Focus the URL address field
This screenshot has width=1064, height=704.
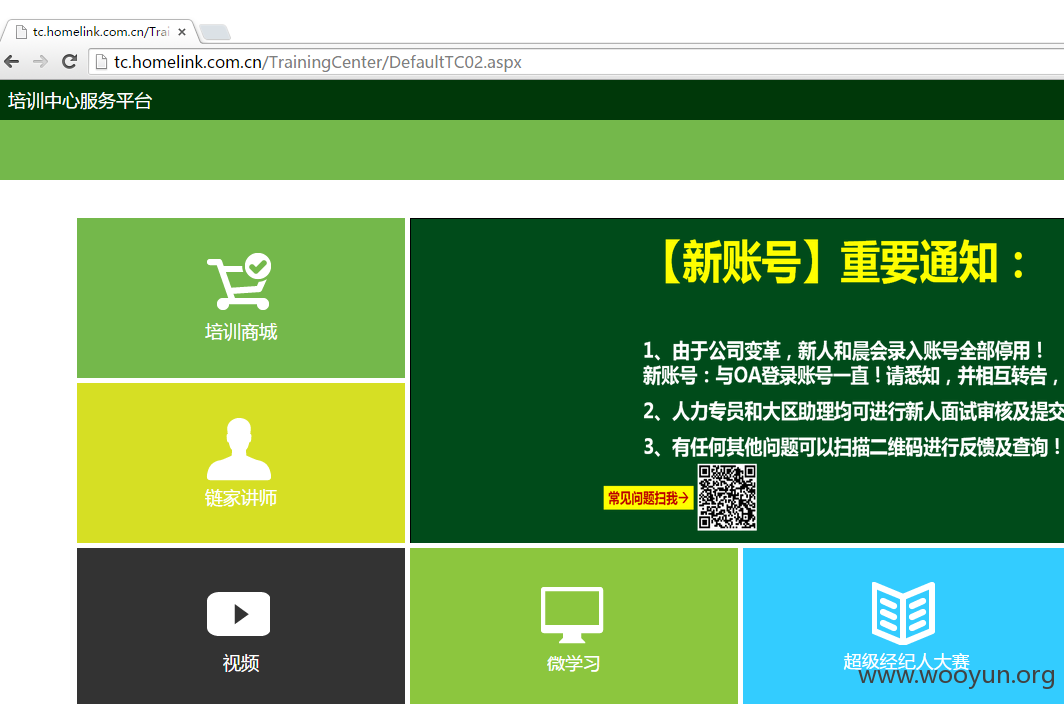tap(577, 62)
